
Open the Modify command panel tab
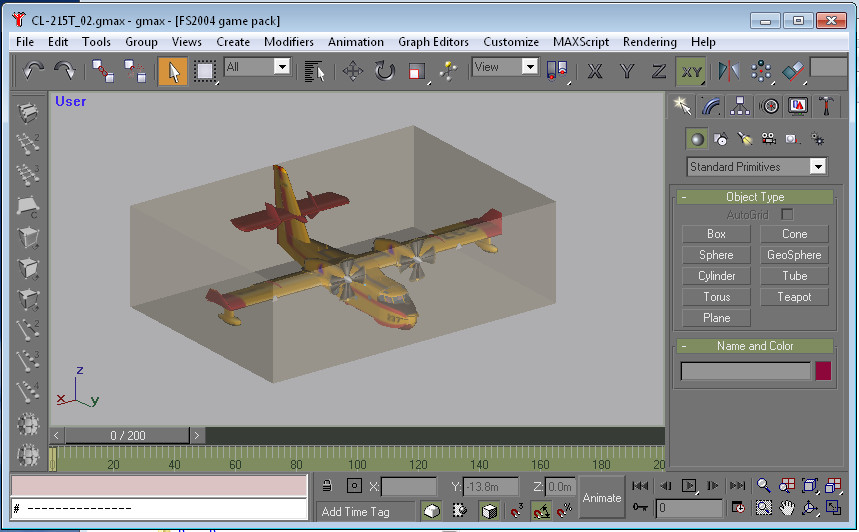[711, 106]
